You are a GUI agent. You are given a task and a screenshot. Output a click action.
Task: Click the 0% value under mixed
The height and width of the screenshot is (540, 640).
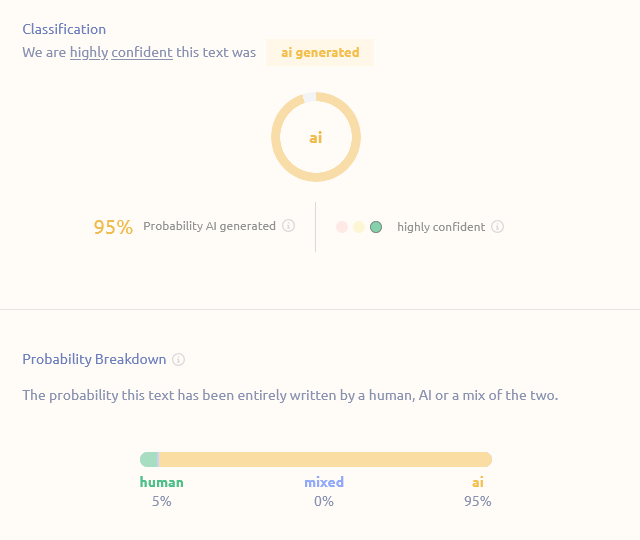(324, 501)
